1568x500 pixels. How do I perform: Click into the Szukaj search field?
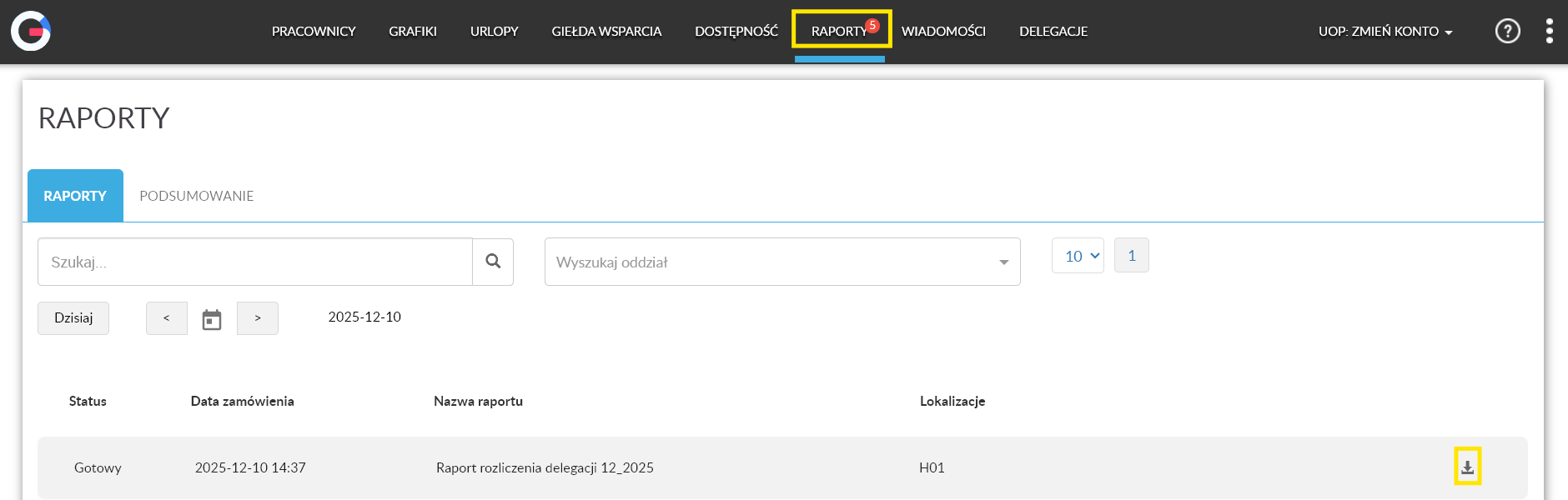pyautogui.click(x=254, y=262)
